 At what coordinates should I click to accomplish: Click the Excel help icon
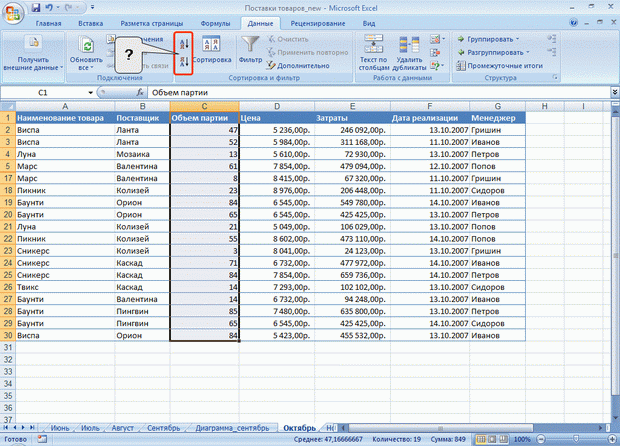pyautogui.click(x=573, y=23)
